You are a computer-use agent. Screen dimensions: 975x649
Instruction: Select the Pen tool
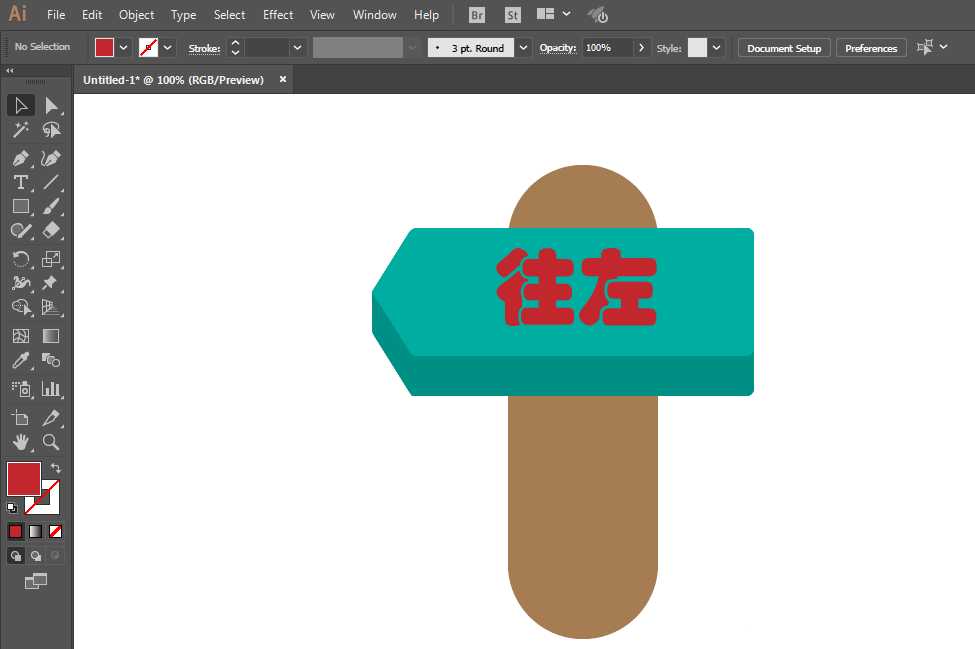click(21, 158)
